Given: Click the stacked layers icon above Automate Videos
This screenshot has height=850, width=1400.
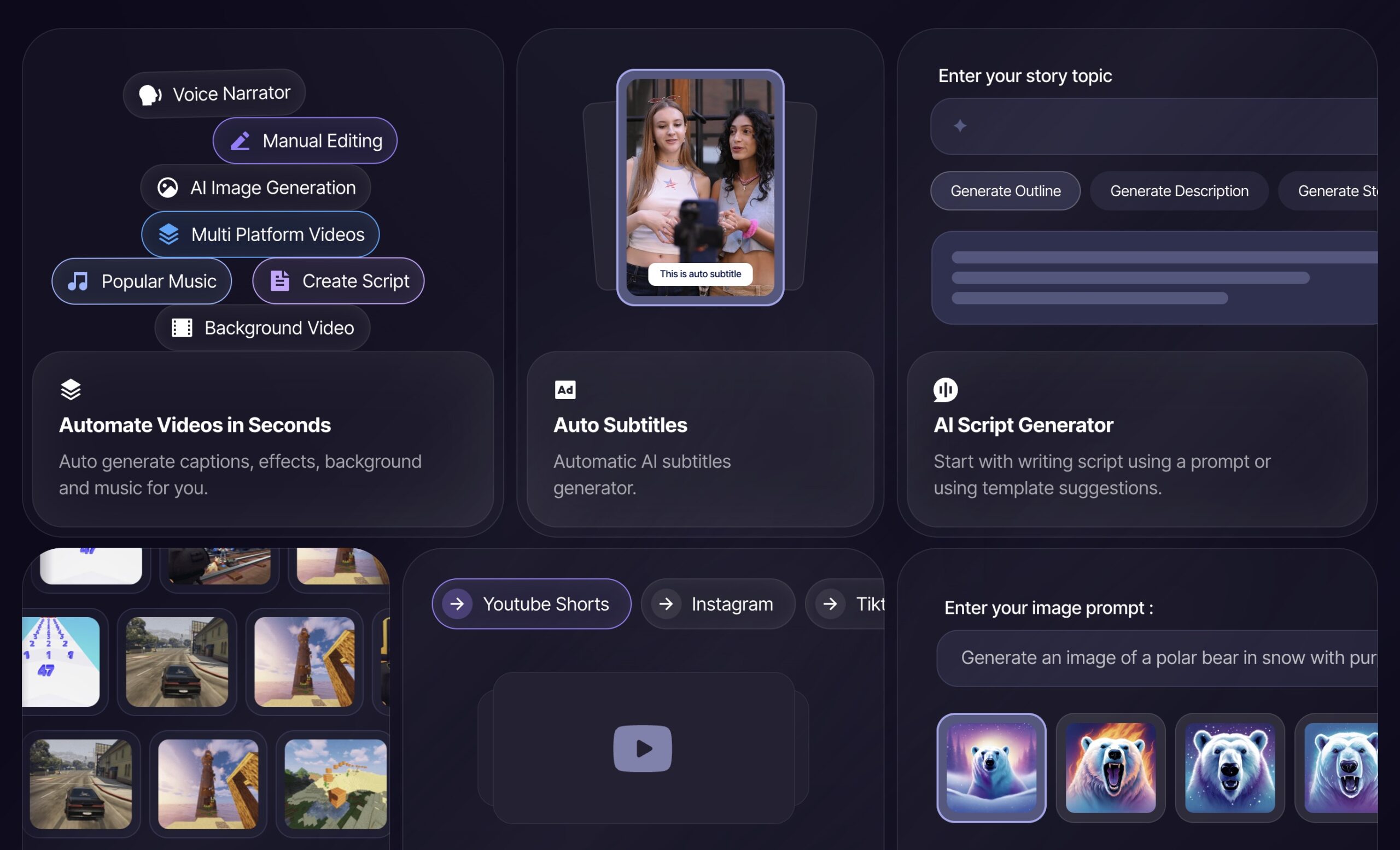Looking at the screenshot, I should click(x=71, y=390).
